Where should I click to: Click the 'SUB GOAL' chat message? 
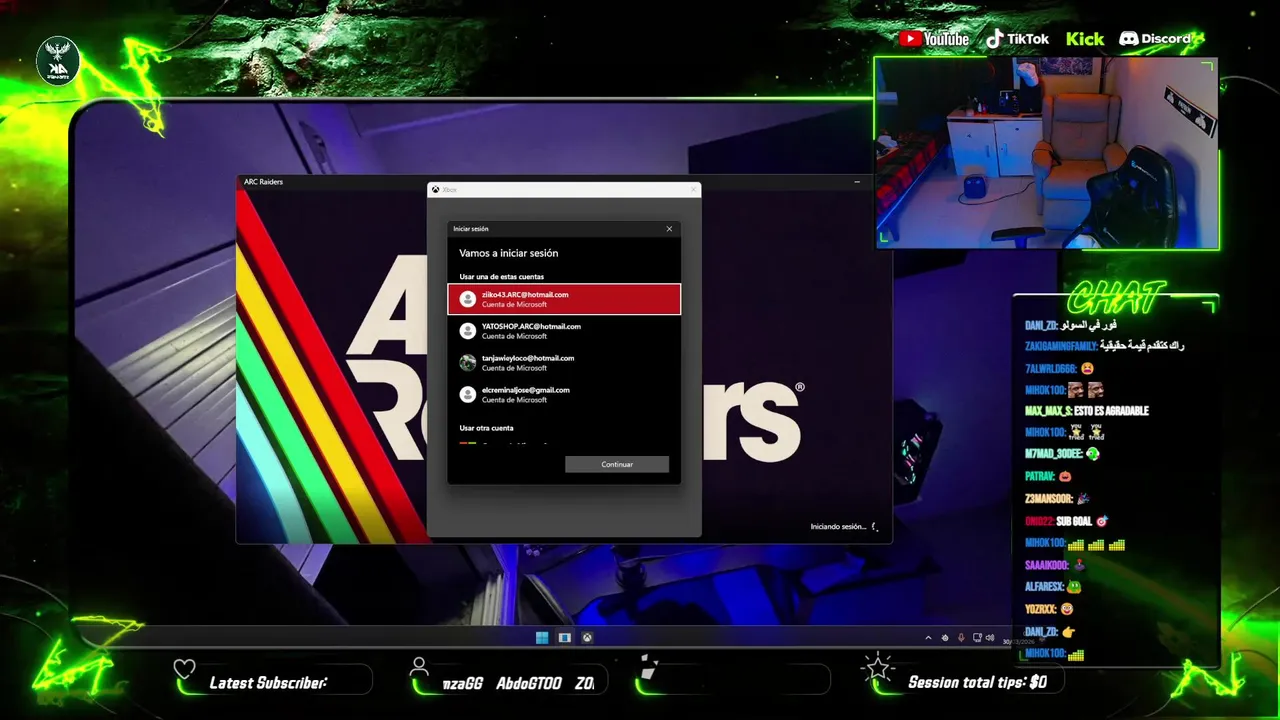[x=1074, y=521]
